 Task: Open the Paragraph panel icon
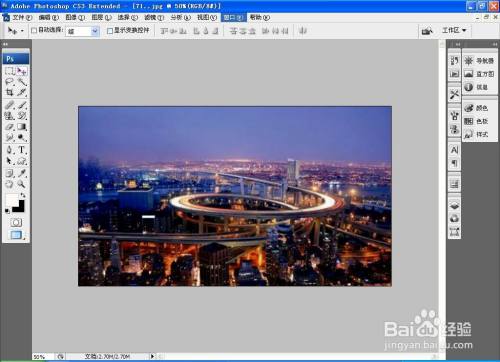[x=454, y=163]
